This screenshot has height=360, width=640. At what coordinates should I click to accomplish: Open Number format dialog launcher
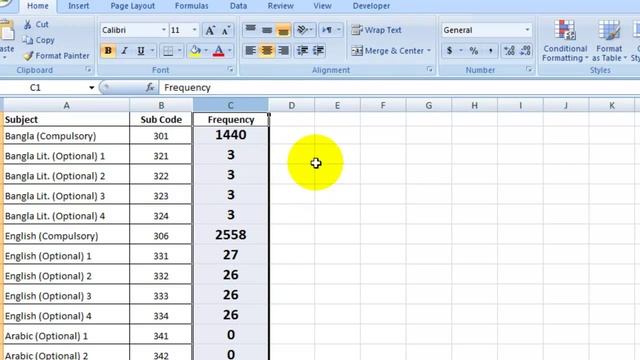(529, 69)
